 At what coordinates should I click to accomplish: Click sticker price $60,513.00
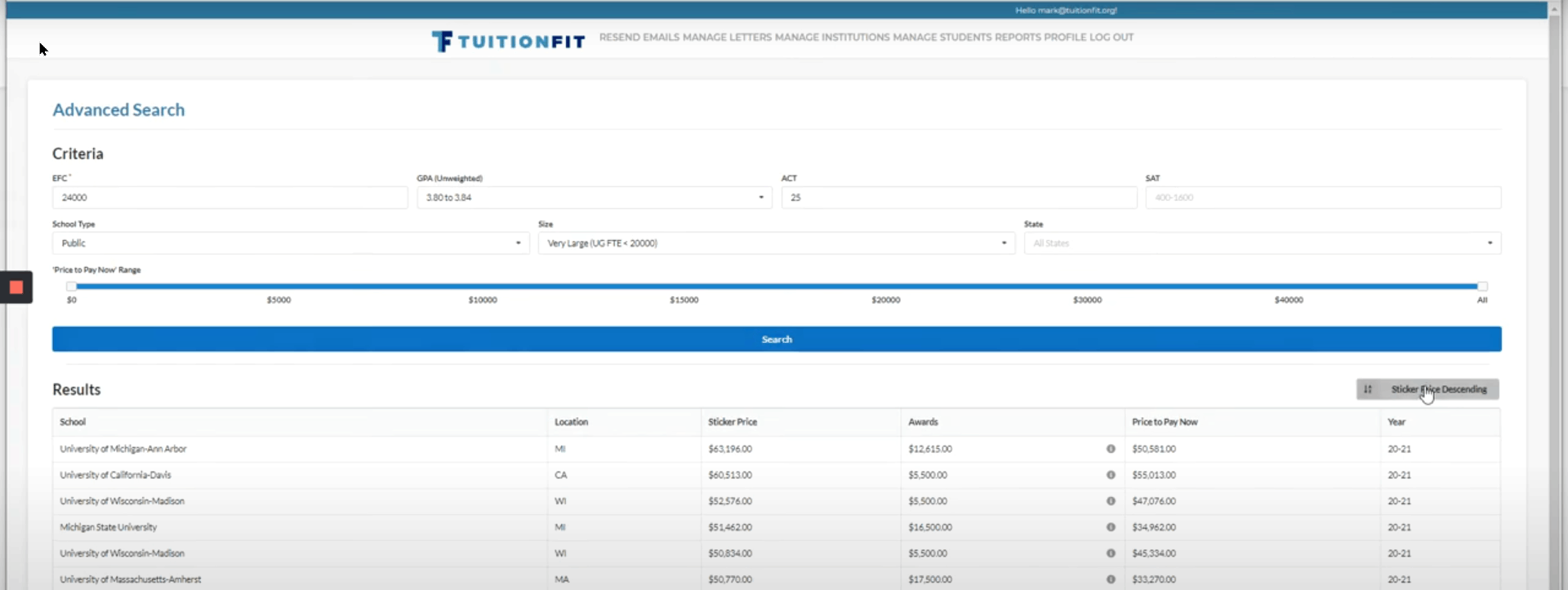730,475
